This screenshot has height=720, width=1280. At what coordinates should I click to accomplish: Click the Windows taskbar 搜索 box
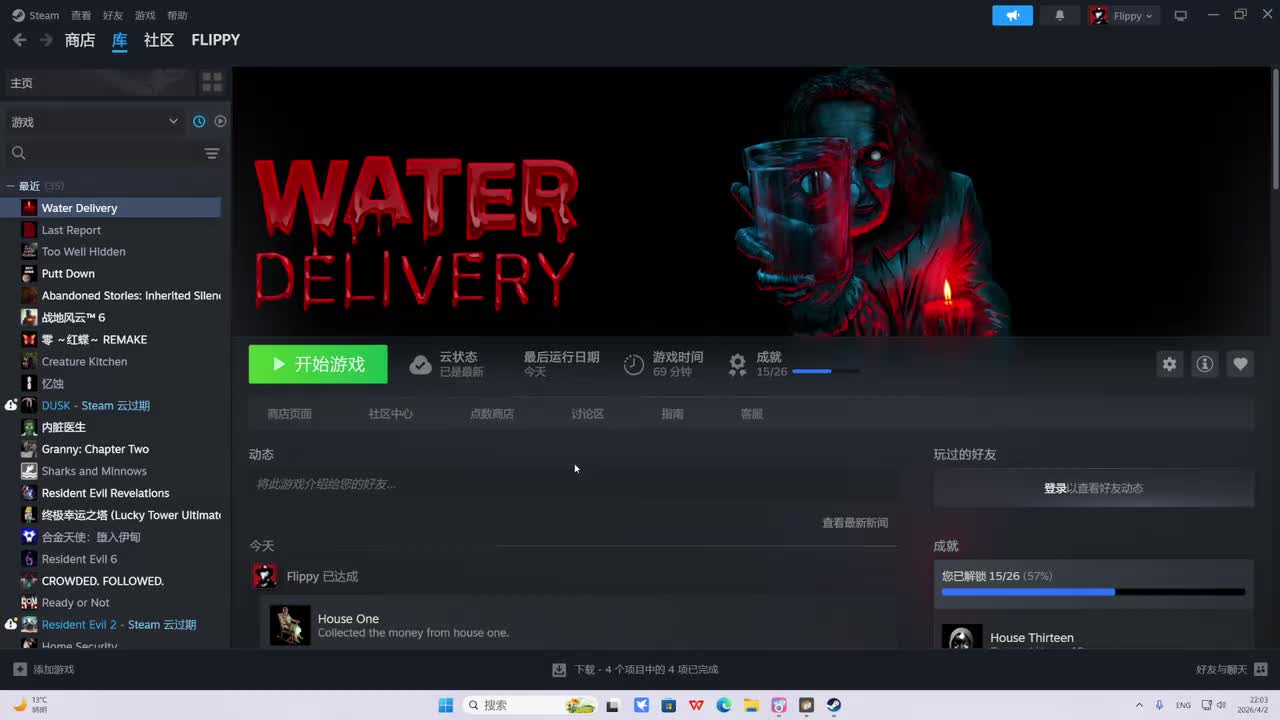click(x=532, y=705)
